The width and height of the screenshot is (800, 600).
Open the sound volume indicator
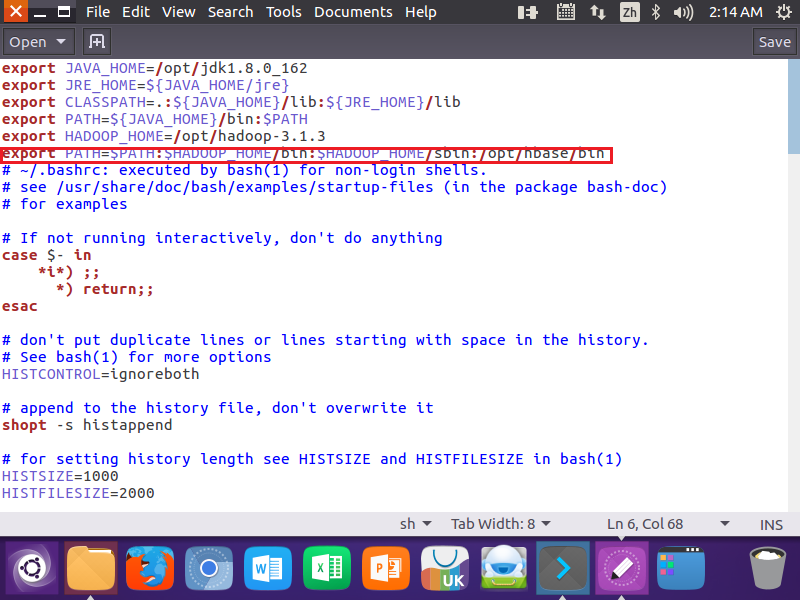tap(683, 12)
